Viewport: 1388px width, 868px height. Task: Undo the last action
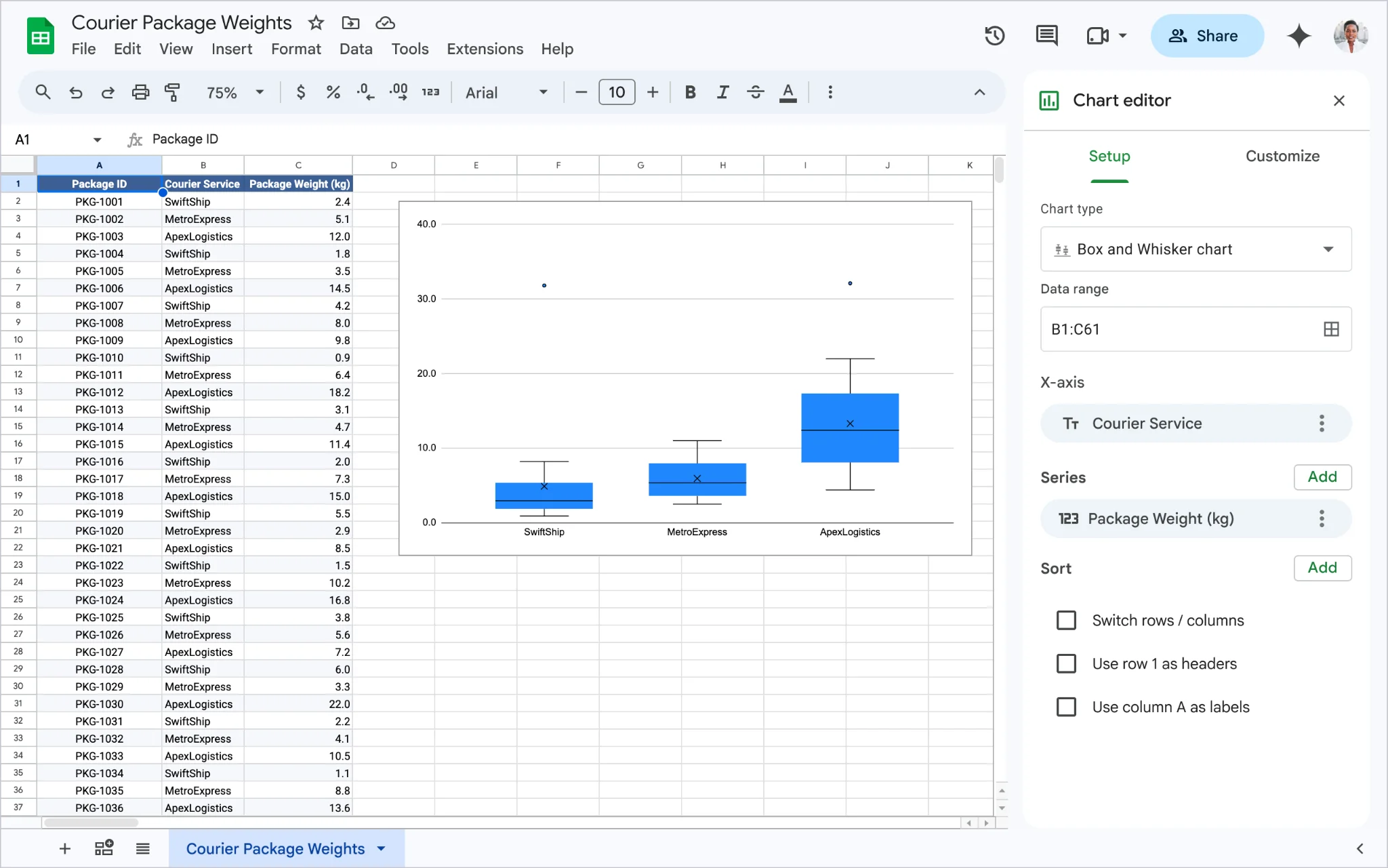point(76,92)
